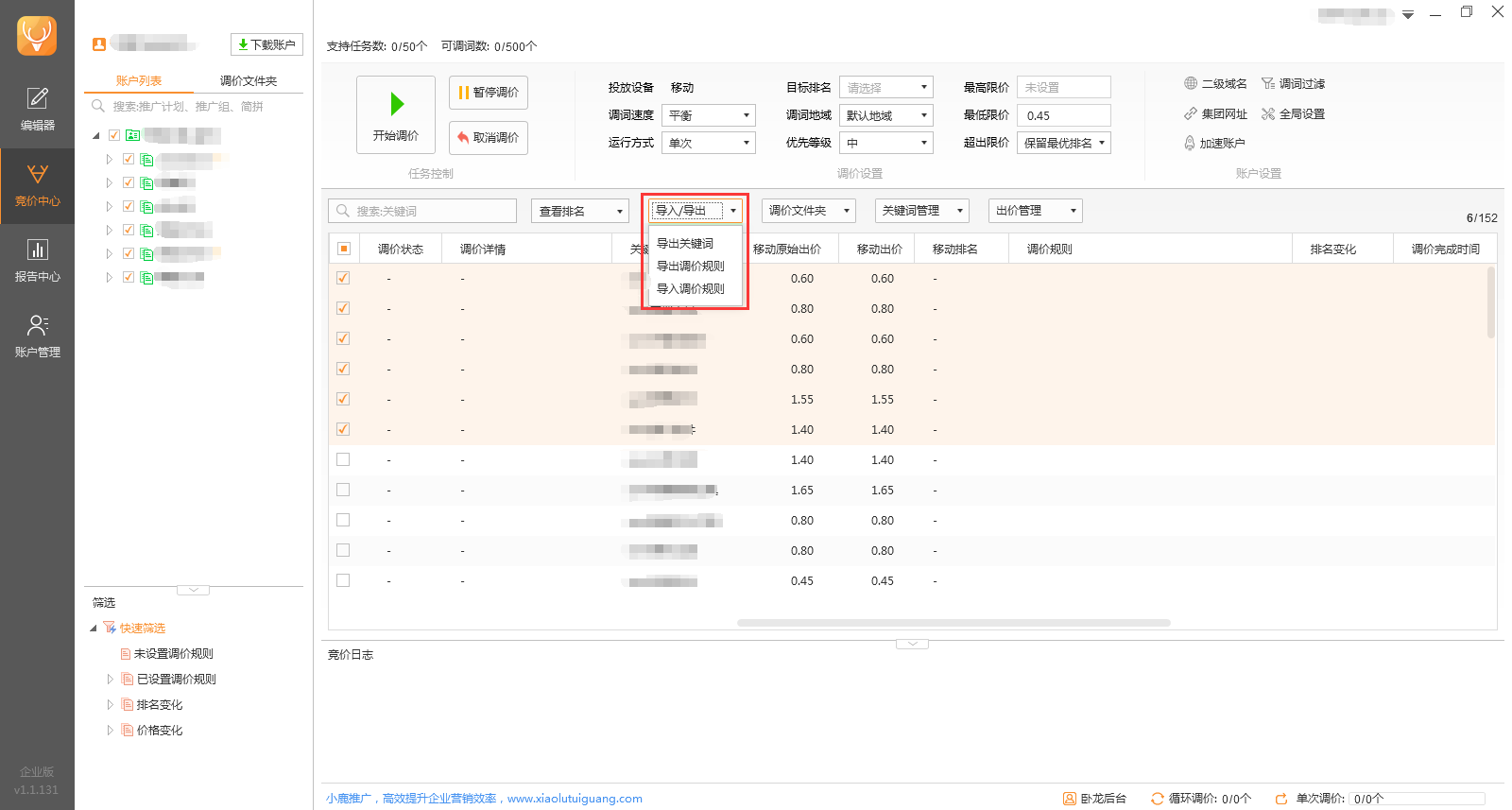
Task: Click the 导入/导出 dropdown button
Action: [696, 211]
